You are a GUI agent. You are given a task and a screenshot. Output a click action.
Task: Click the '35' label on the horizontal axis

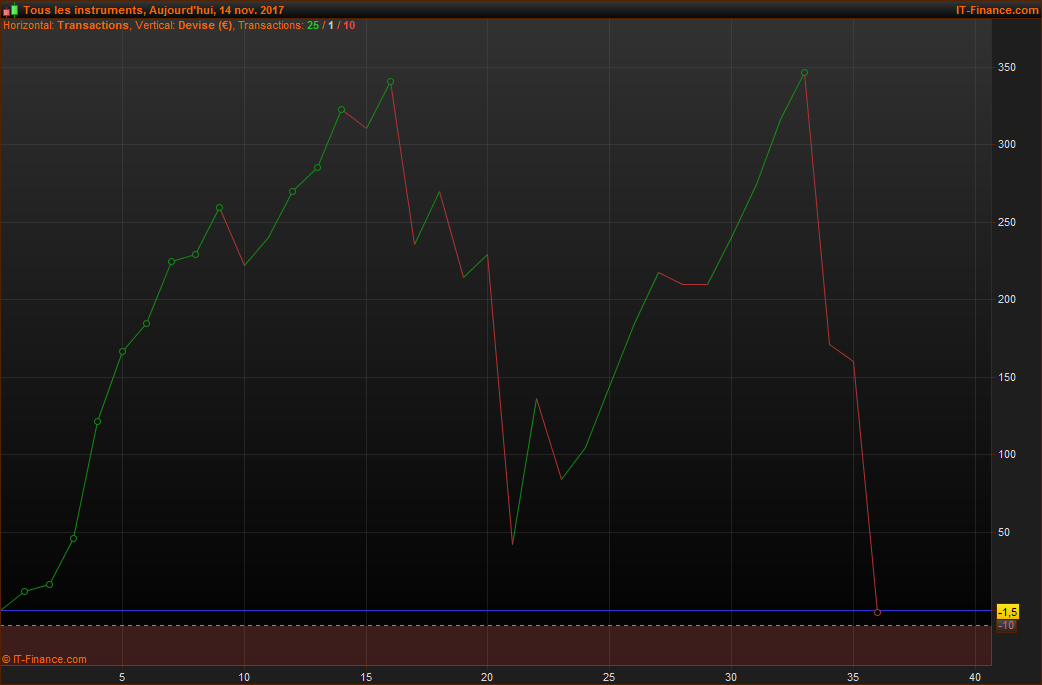tap(853, 677)
